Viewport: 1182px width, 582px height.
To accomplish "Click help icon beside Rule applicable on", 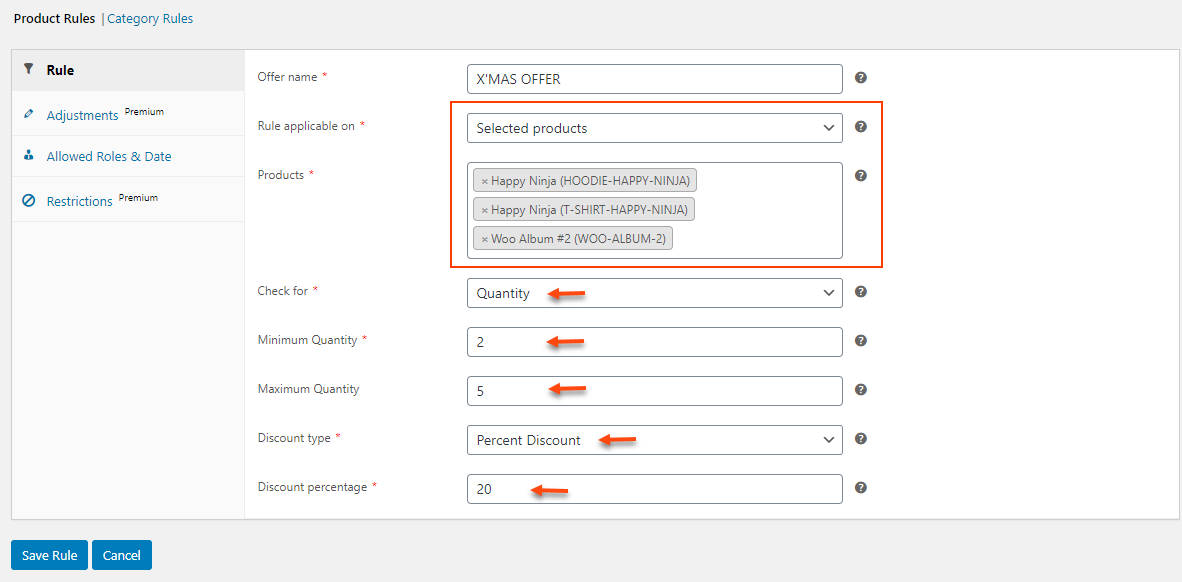I will [861, 127].
